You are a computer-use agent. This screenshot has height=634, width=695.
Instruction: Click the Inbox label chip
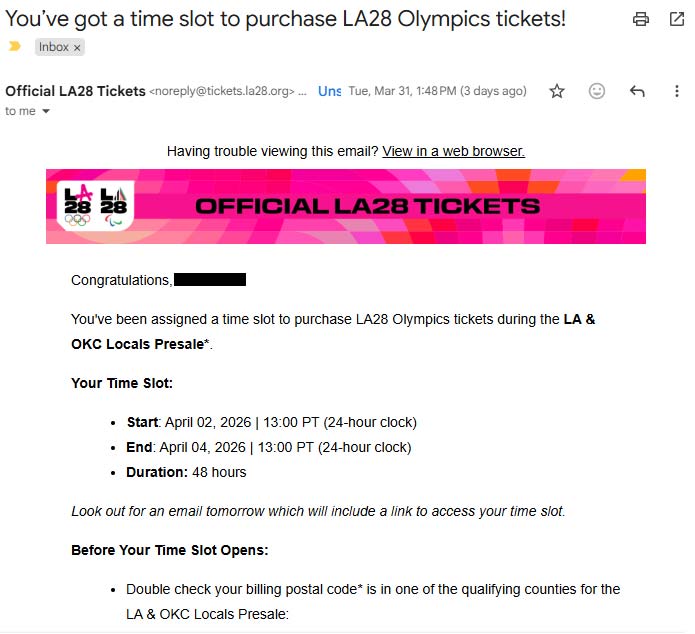point(53,47)
